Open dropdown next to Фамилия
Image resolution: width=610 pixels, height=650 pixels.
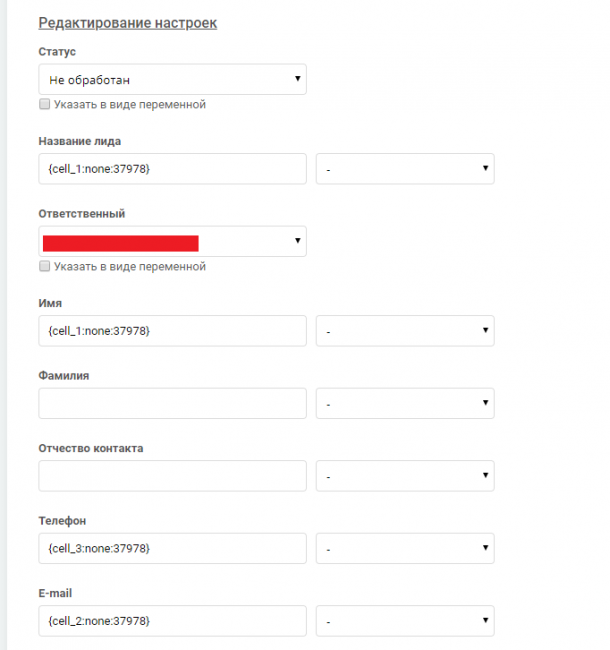[405, 404]
